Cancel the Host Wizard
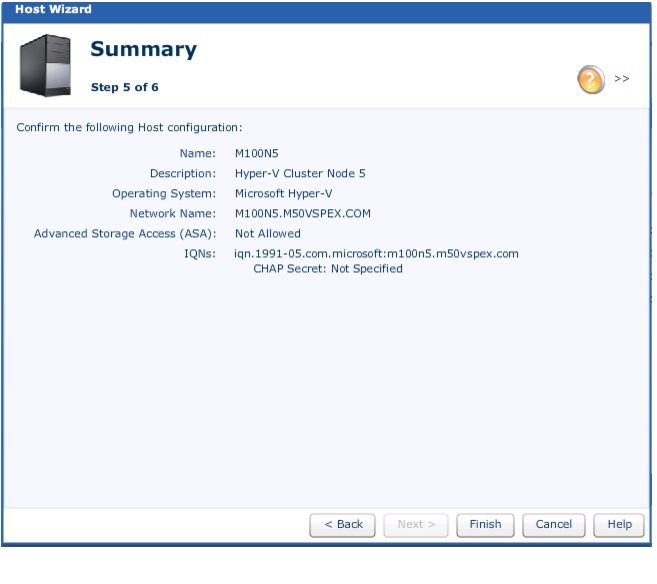657x584 pixels. pos(554,525)
